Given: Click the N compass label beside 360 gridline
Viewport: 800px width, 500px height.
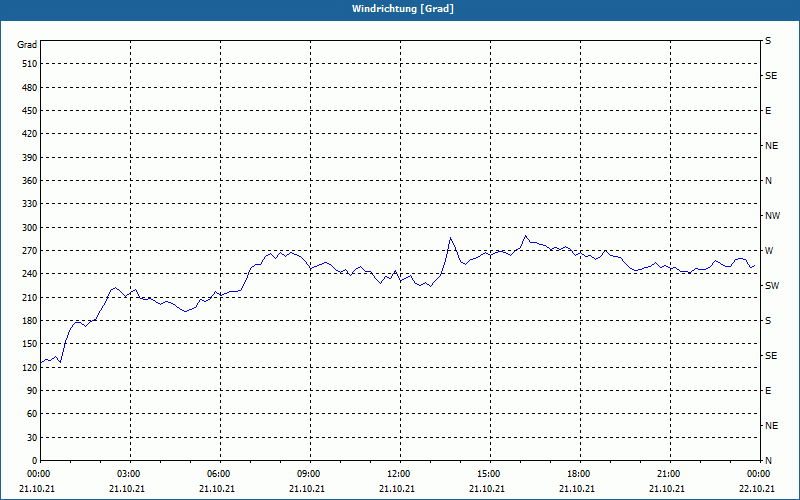Looking at the screenshot, I should [768, 181].
